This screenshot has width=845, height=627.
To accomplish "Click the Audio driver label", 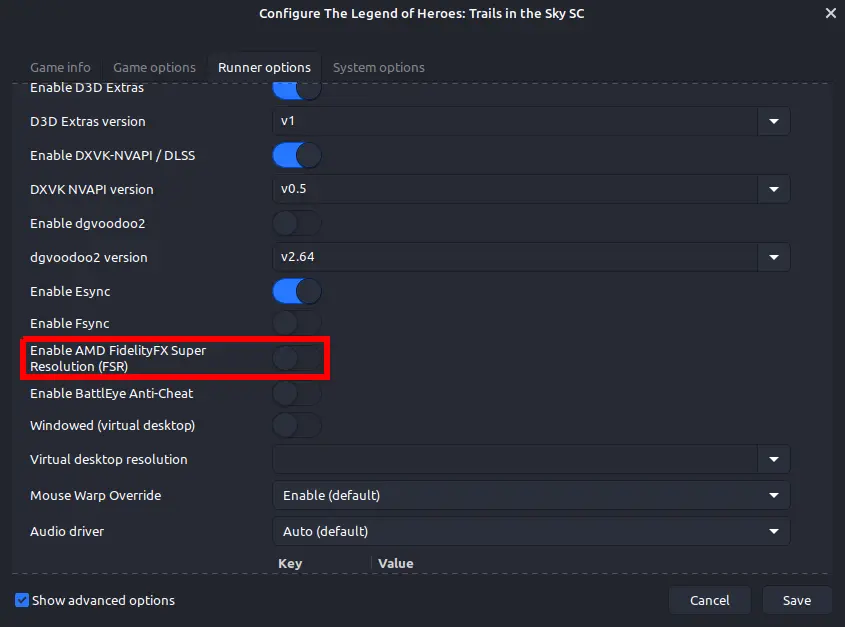I will coord(67,531).
